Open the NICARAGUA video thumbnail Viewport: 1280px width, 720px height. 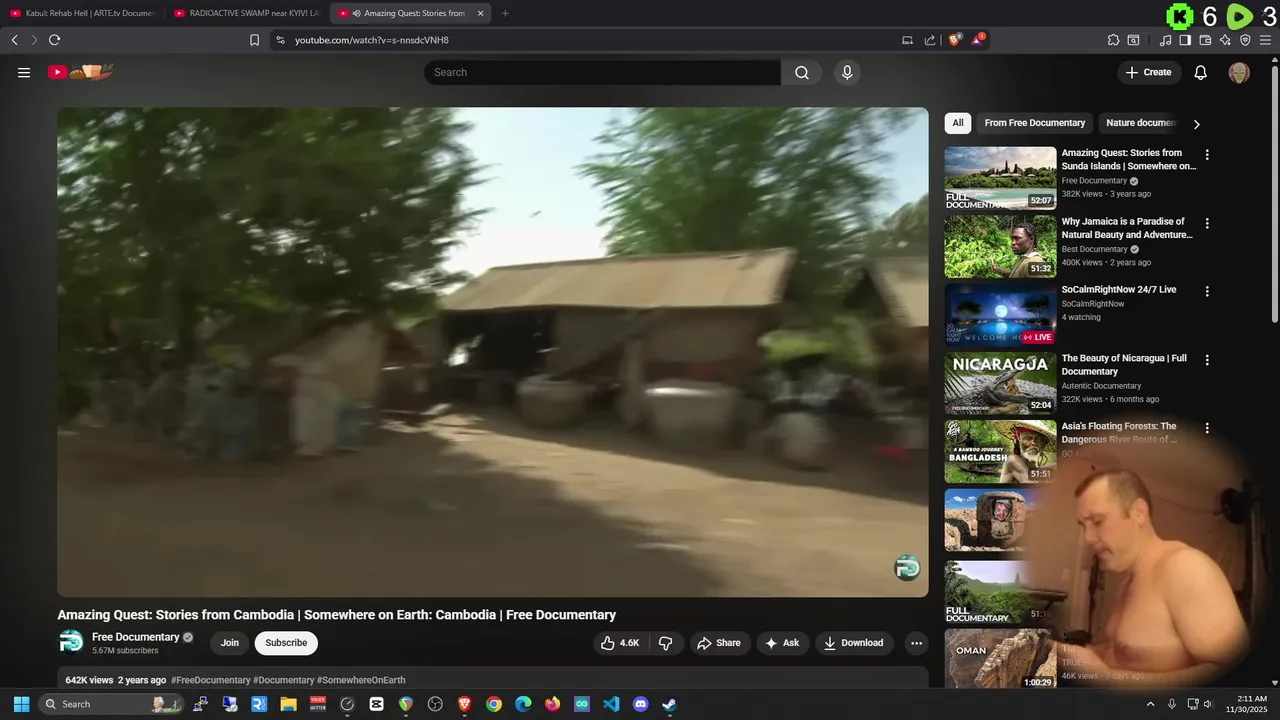click(1000, 383)
